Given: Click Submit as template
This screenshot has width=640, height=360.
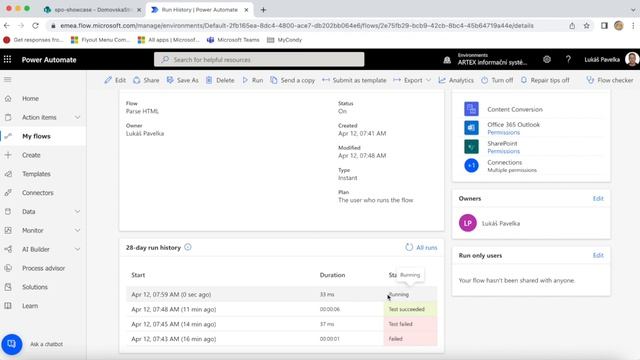Looking at the screenshot, I should (354, 80).
